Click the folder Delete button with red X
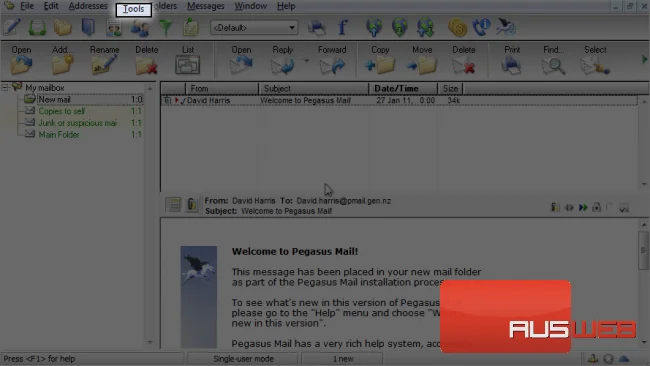The width and height of the screenshot is (650, 366). point(147,60)
